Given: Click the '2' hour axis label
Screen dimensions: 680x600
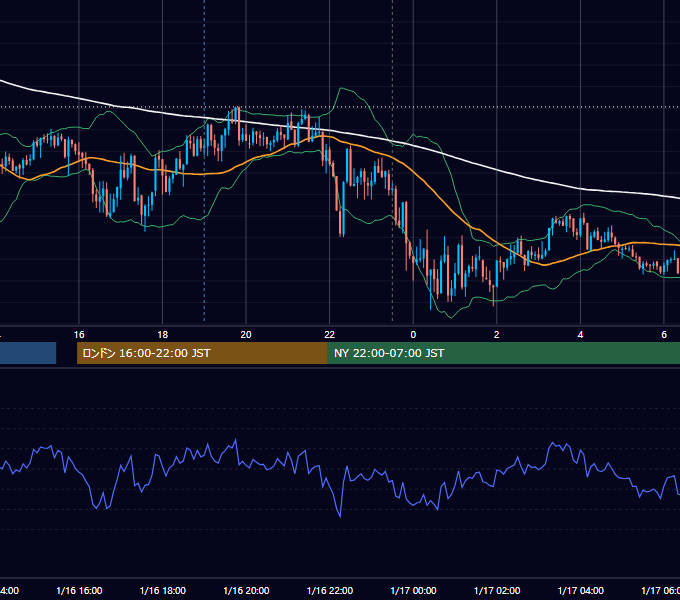Looking at the screenshot, I should pyautogui.click(x=497, y=335).
